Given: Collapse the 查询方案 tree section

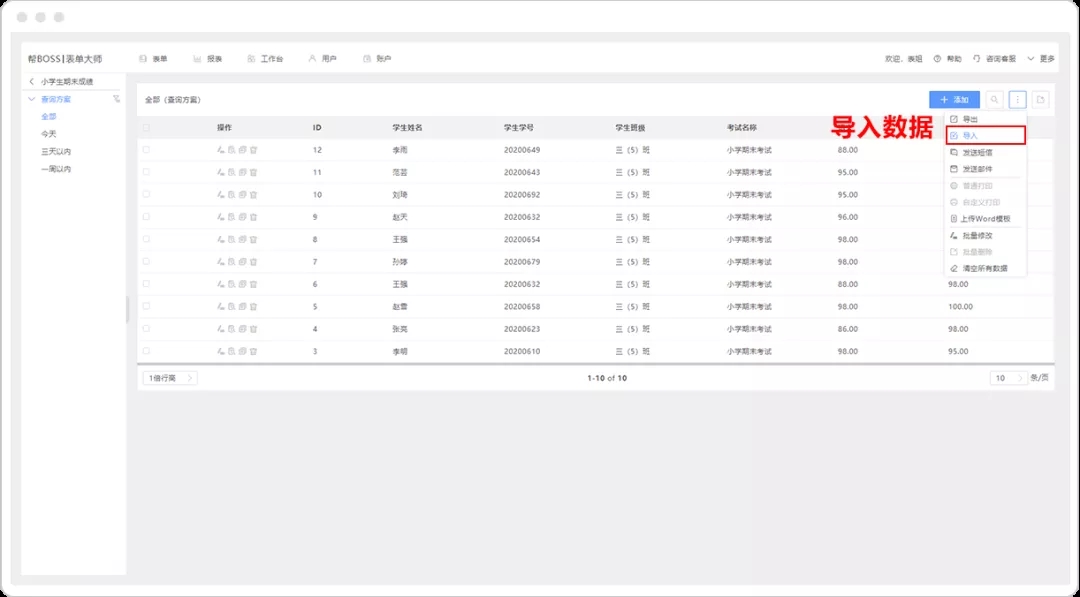Looking at the screenshot, I should 32,99.
